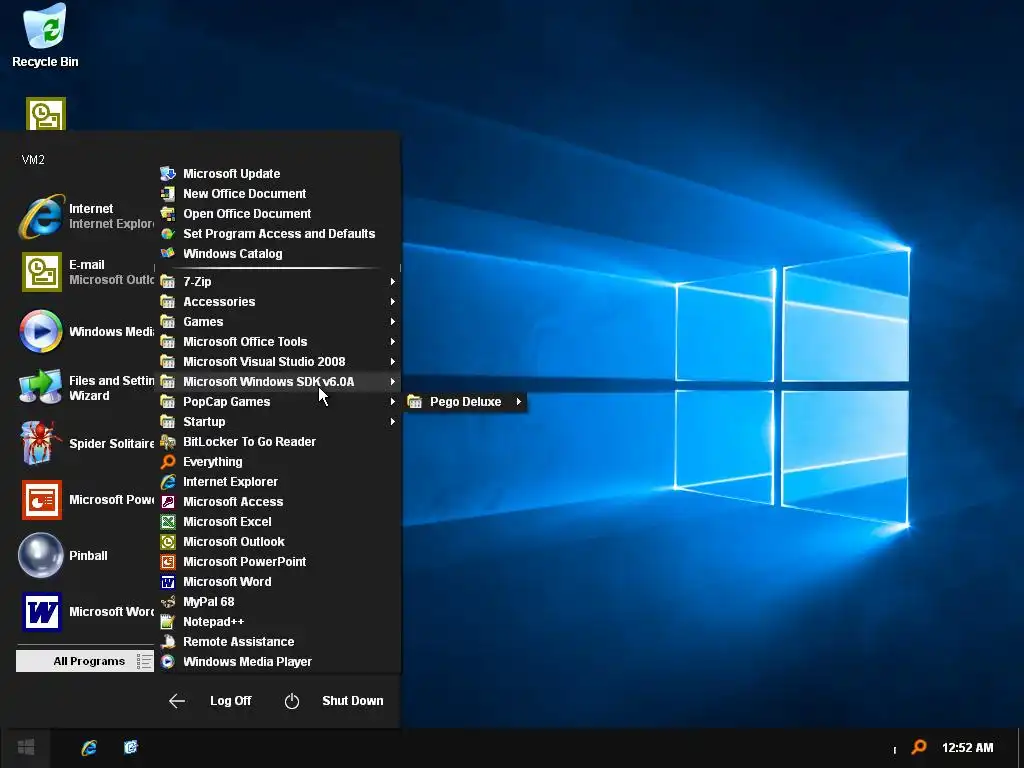Image resolution: width=1024 pixels, height=768 pixels.
Task: Expand Microsoft Visual Studio 2008 arrow
Action: point(392,362)
